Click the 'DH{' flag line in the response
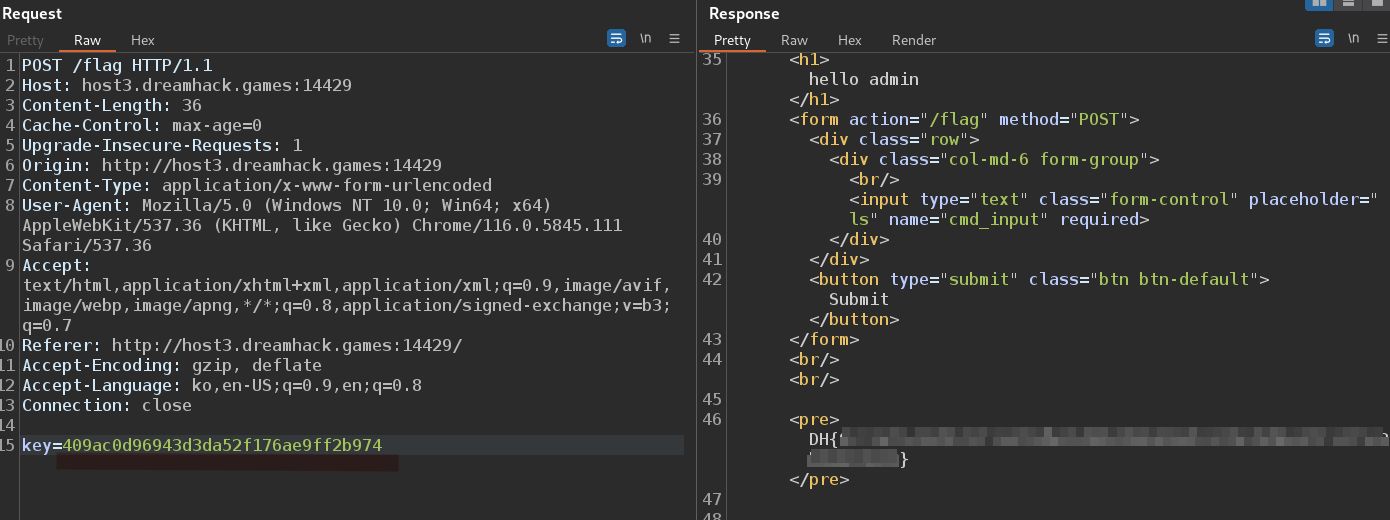The width and height of the screenshot is (1390, 520). coord(1098,439)
